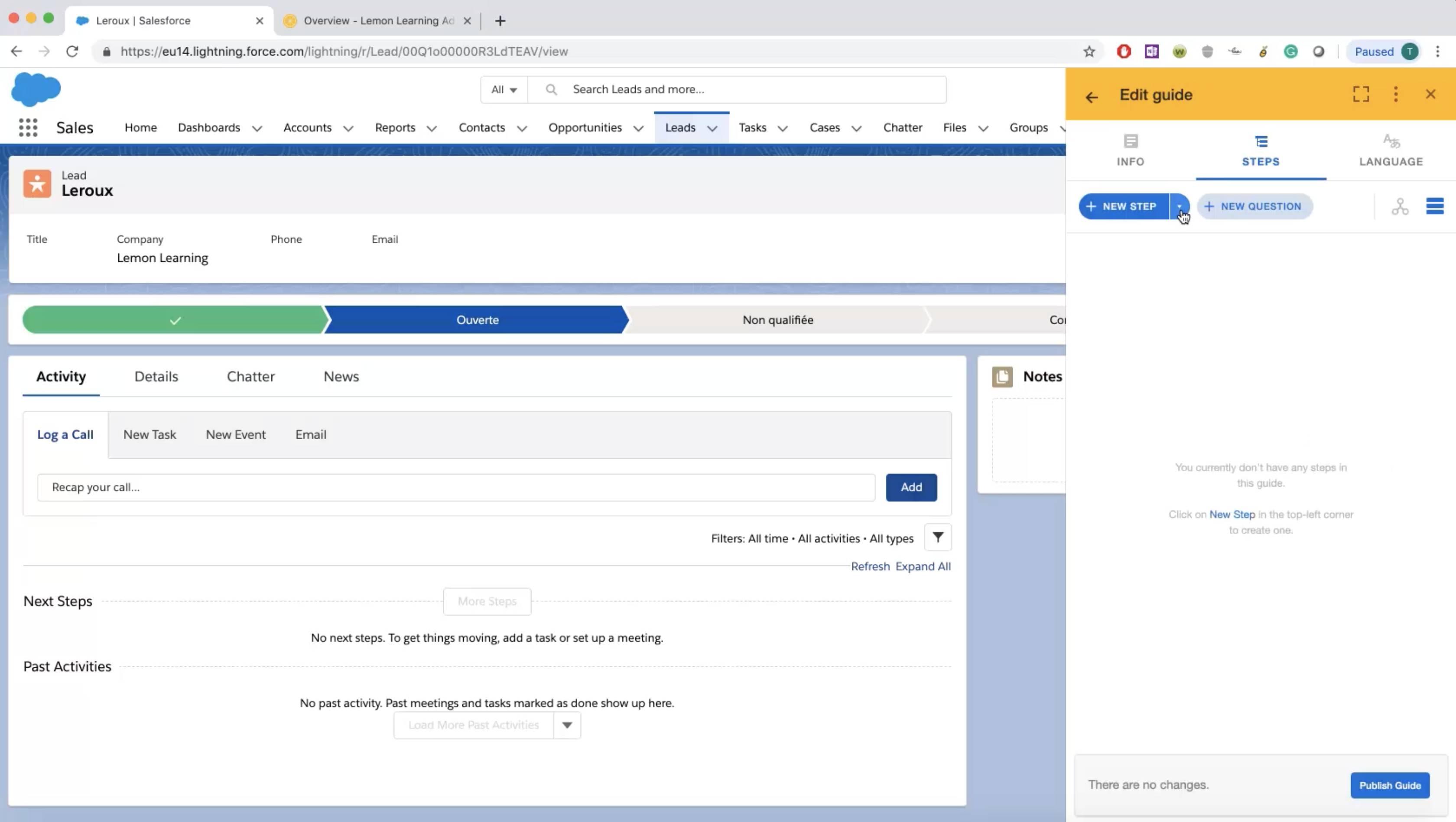Click the expand/fullscreen icon in Edit guide

(1361, 93)
